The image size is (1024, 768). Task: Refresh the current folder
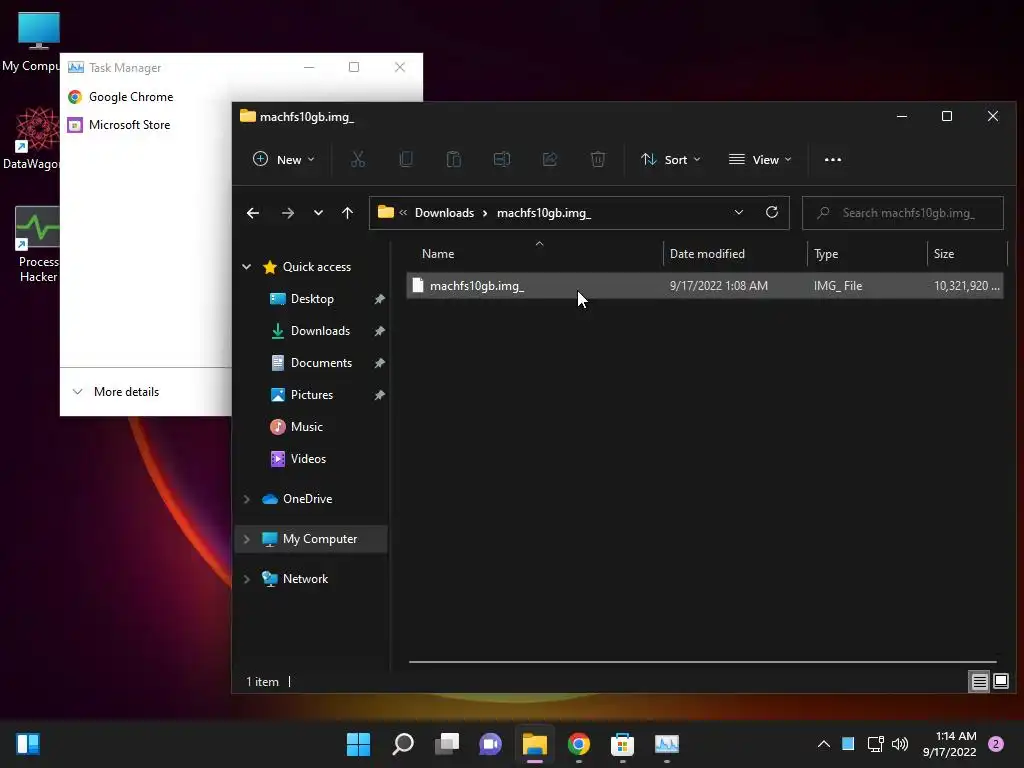point(772,212)
